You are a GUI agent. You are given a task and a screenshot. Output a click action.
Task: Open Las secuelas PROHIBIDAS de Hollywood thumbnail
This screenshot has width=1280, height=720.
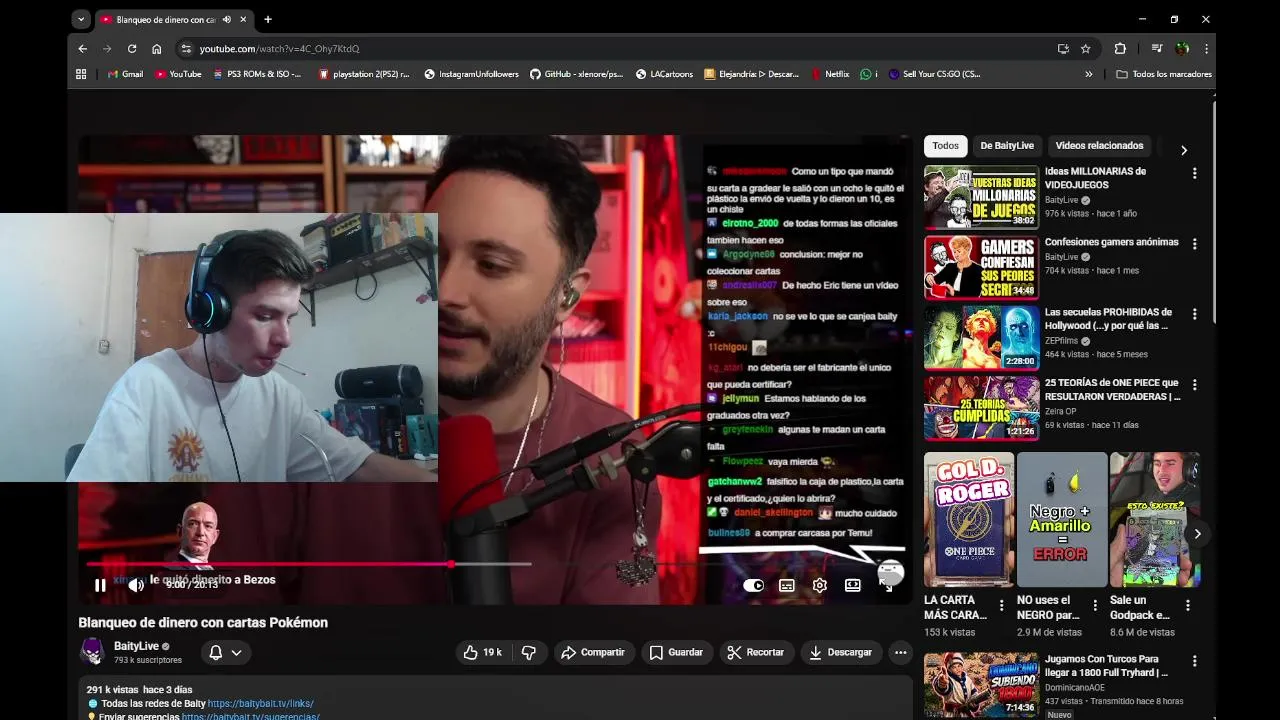click(981, 338)
